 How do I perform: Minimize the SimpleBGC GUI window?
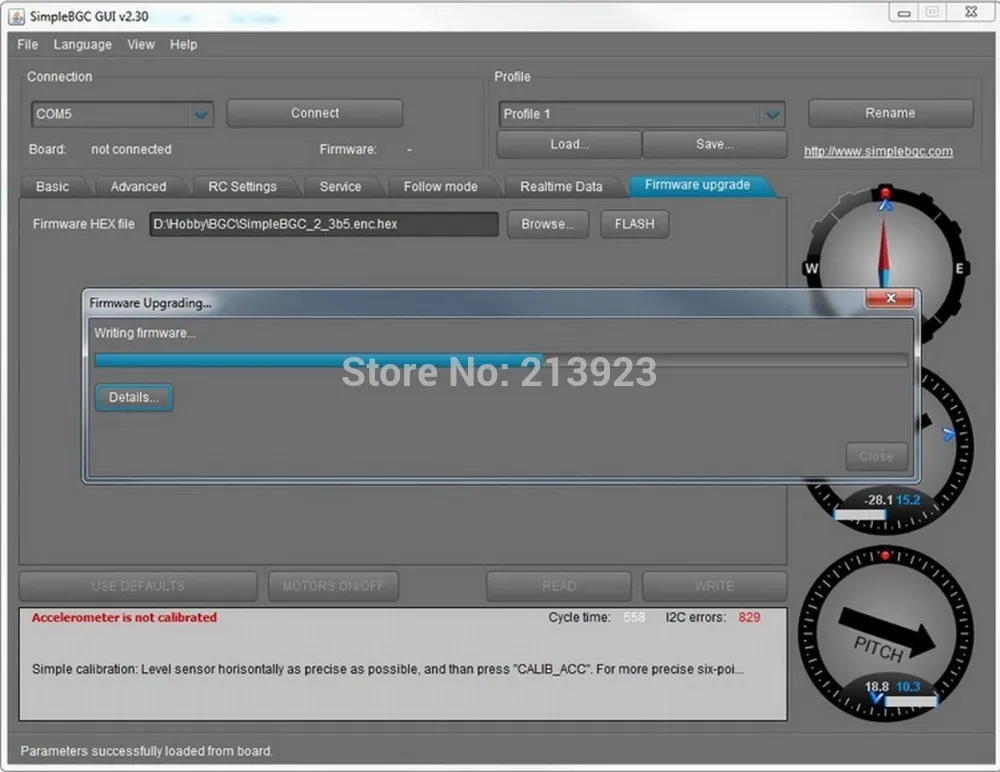pos(904,13)
